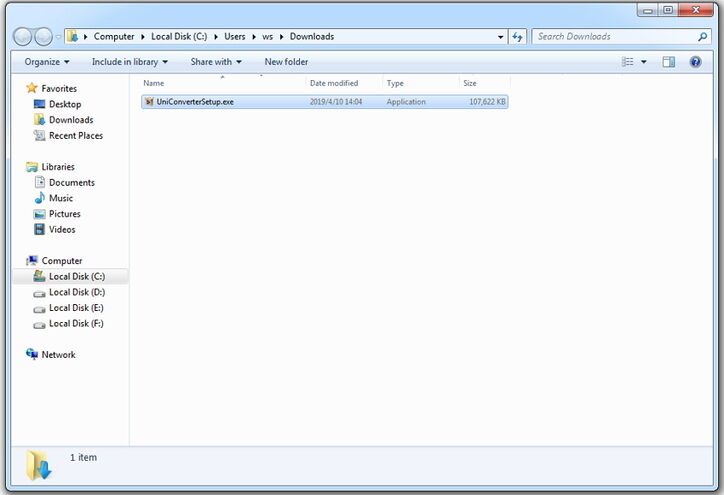The width and height of the screenshot is (724, 495).
Task: Expand the arrow after Users in breadcrumb
Action: pyautogui.click(x=253, y=37)
